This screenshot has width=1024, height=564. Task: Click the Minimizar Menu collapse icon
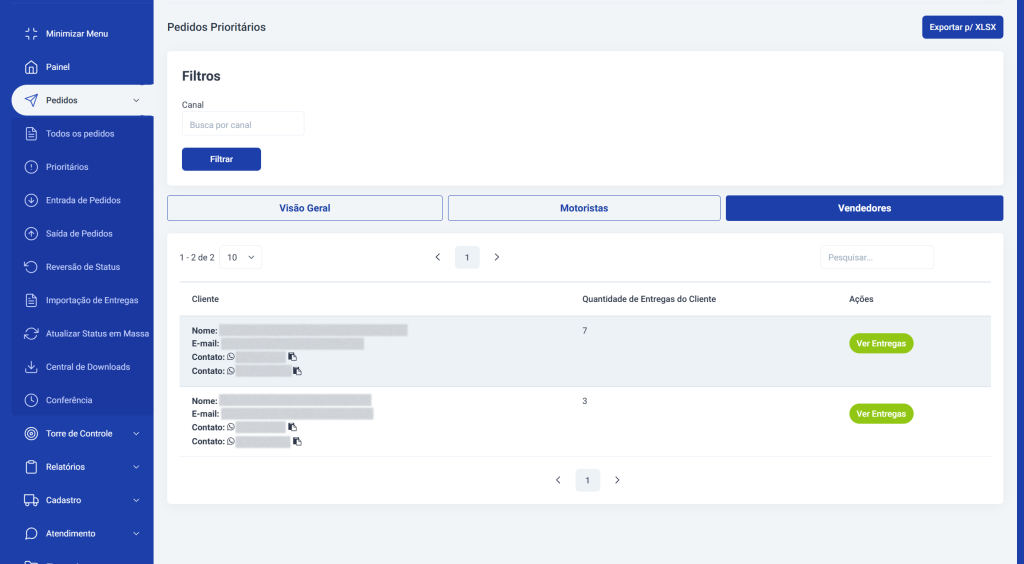click(31, 34)
